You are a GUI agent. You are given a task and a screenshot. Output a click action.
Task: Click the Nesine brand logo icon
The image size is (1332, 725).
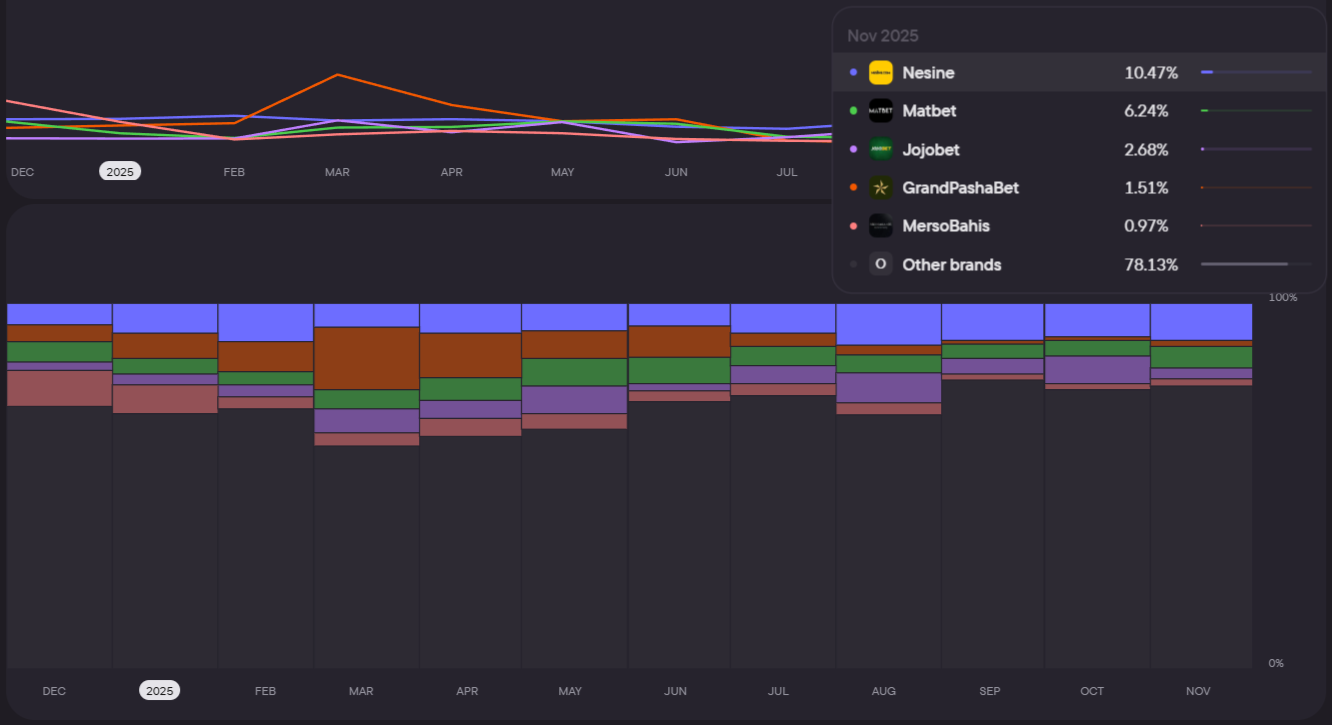click(x=880, y=73)
